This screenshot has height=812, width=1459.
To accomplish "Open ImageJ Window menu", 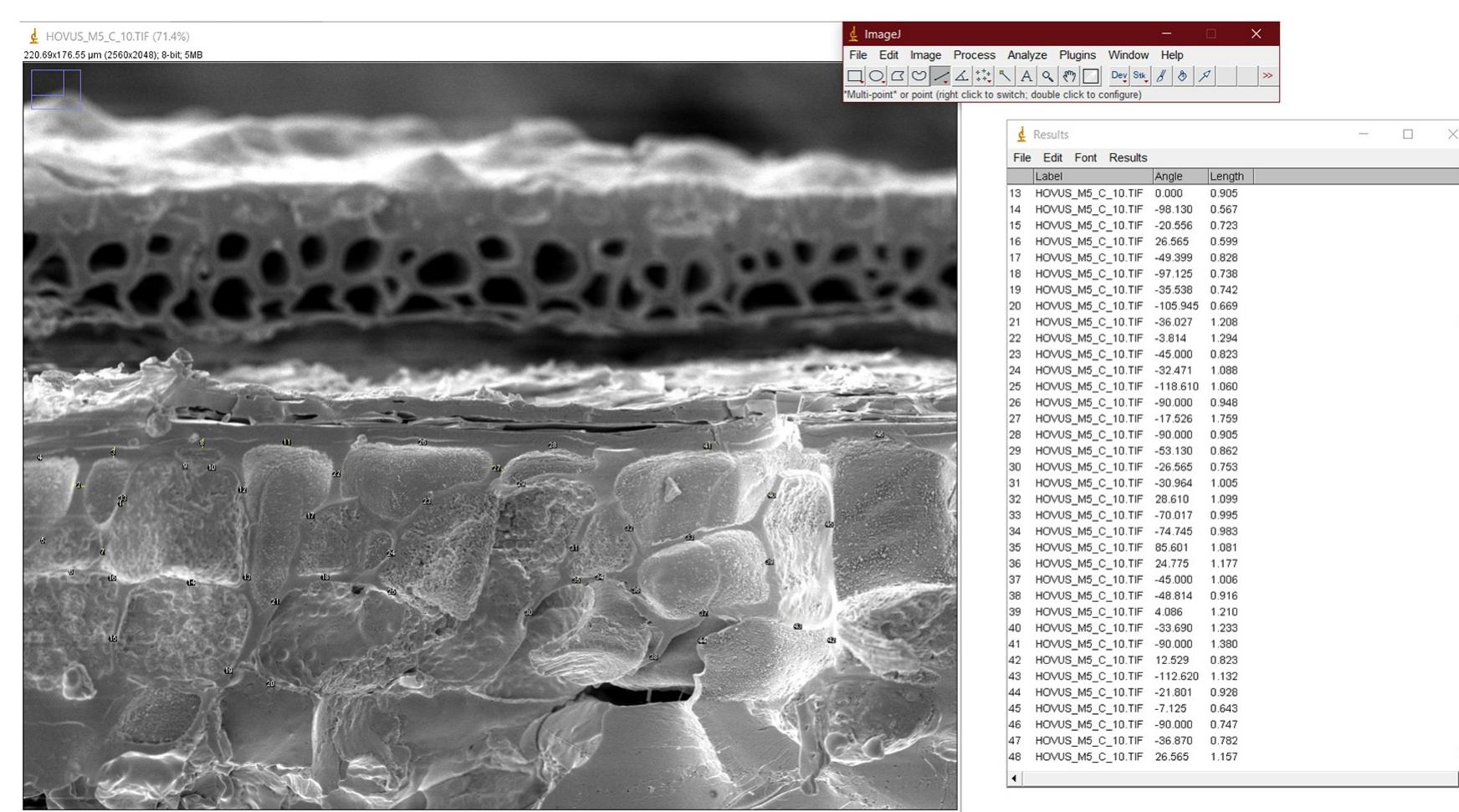I will tap(1129, 55).
